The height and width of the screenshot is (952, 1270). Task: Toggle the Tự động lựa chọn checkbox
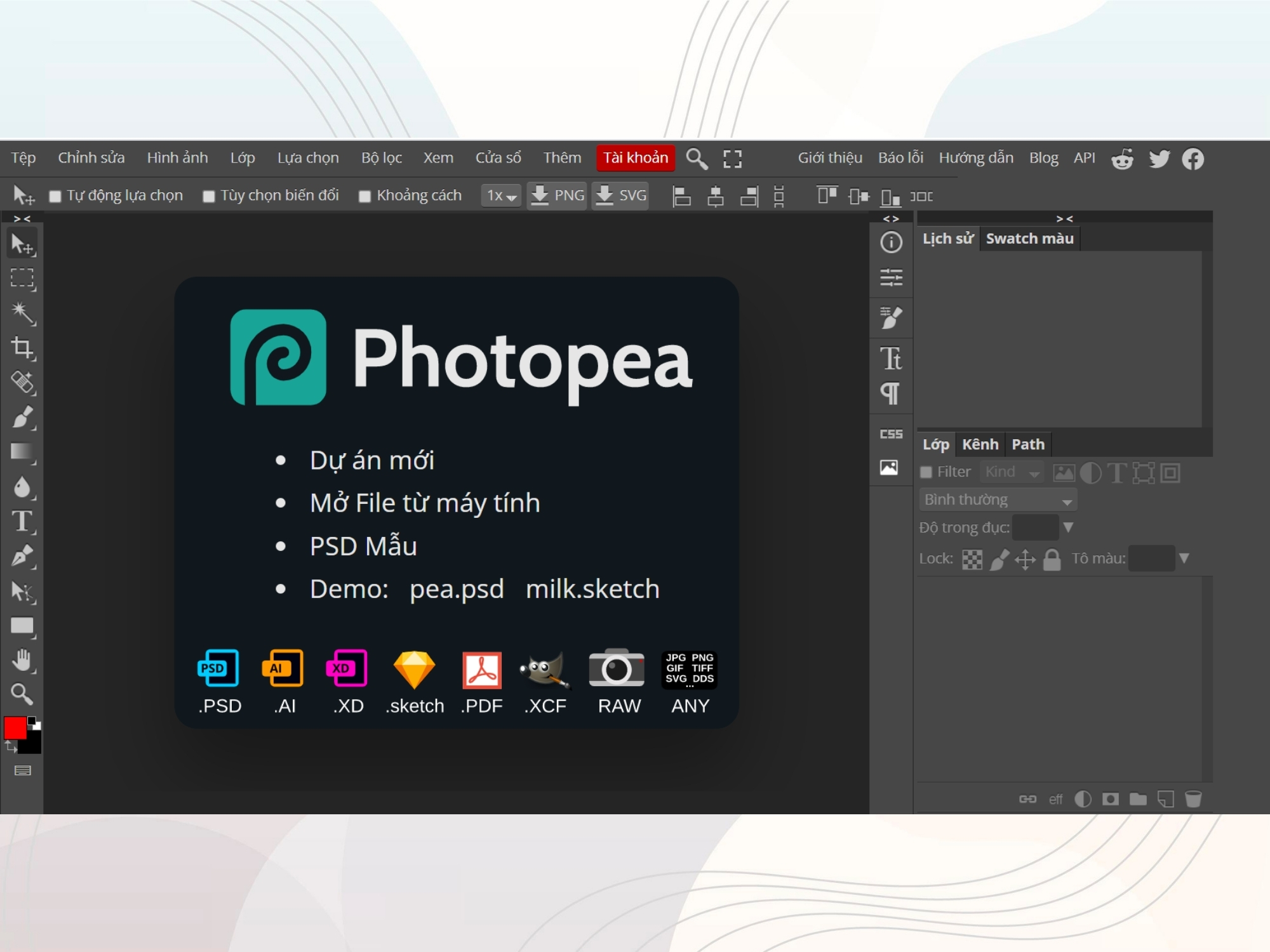click(56, 196)
